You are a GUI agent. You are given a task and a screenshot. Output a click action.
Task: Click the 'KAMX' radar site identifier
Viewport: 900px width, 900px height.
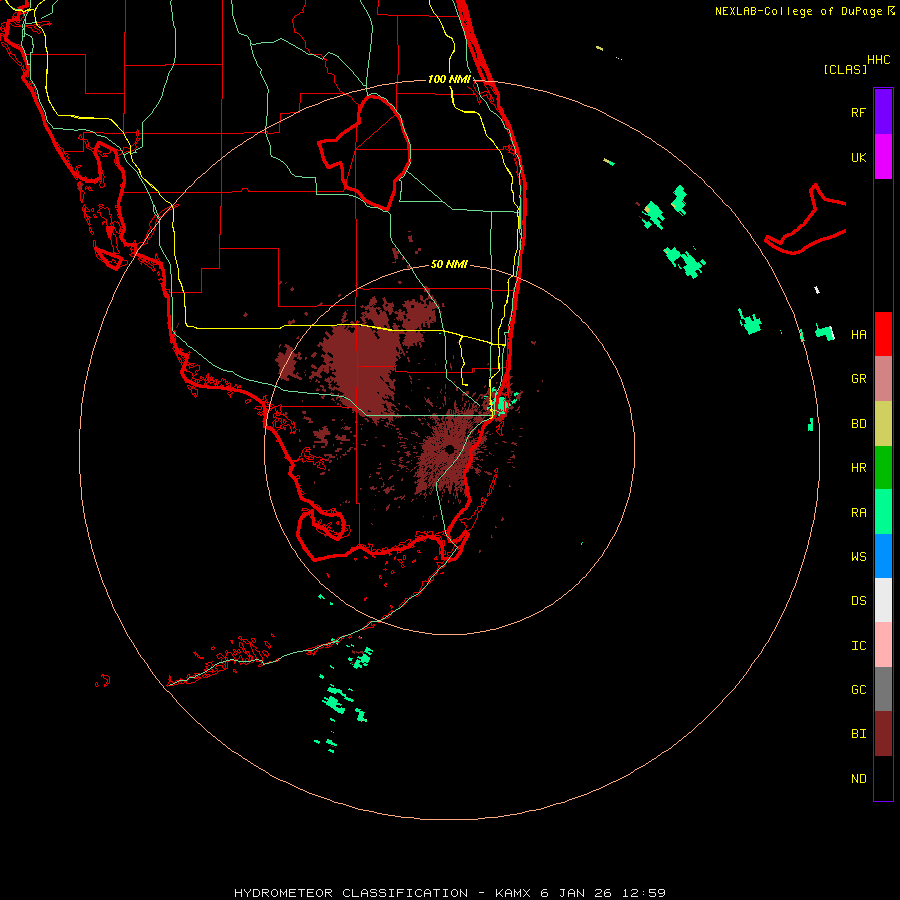pyautogui.click(x=513, y=893)
